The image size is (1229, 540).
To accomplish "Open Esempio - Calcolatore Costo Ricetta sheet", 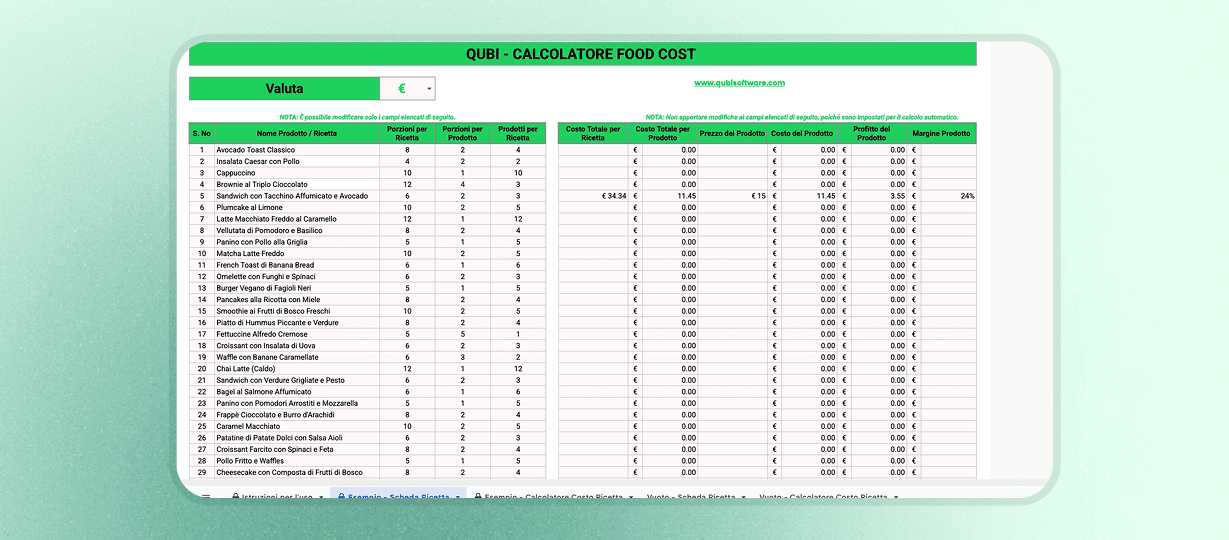I will (x=555, y=496).
